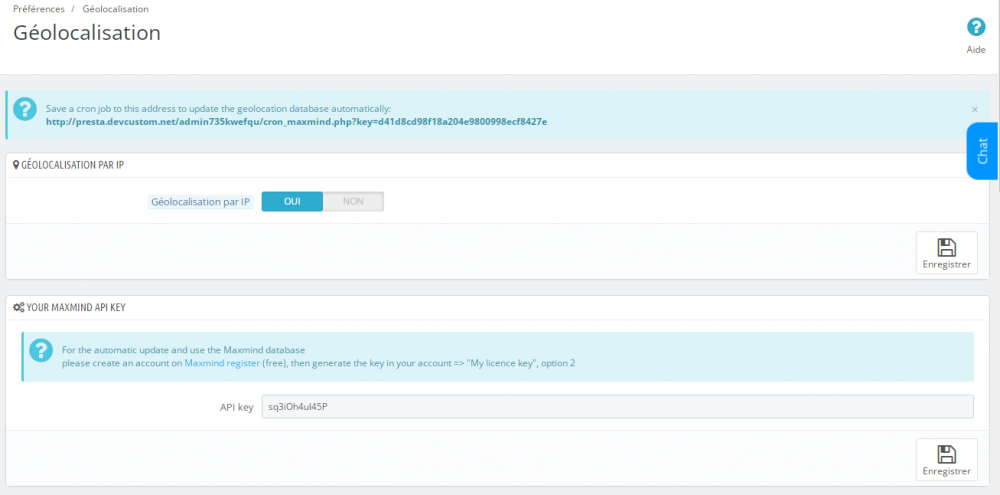Click the Géolocalisation par IP field label
1000x495 pixels.
click(200, 202)
